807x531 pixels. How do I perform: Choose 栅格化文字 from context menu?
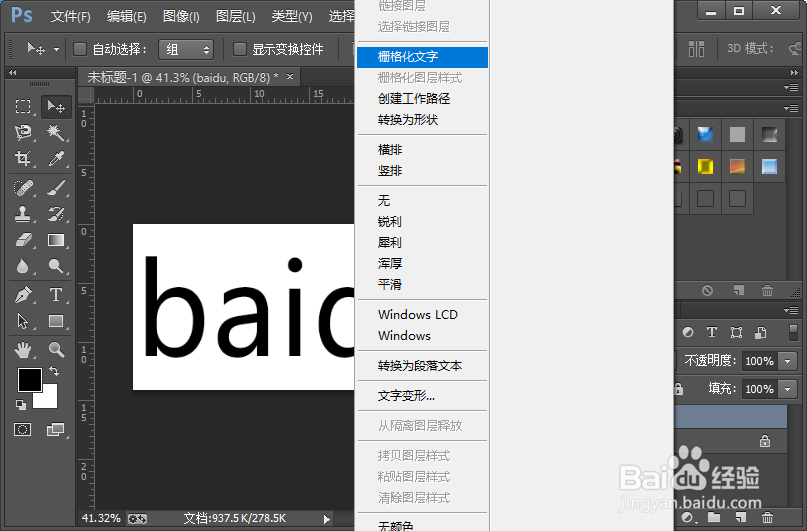click(422, 57)
